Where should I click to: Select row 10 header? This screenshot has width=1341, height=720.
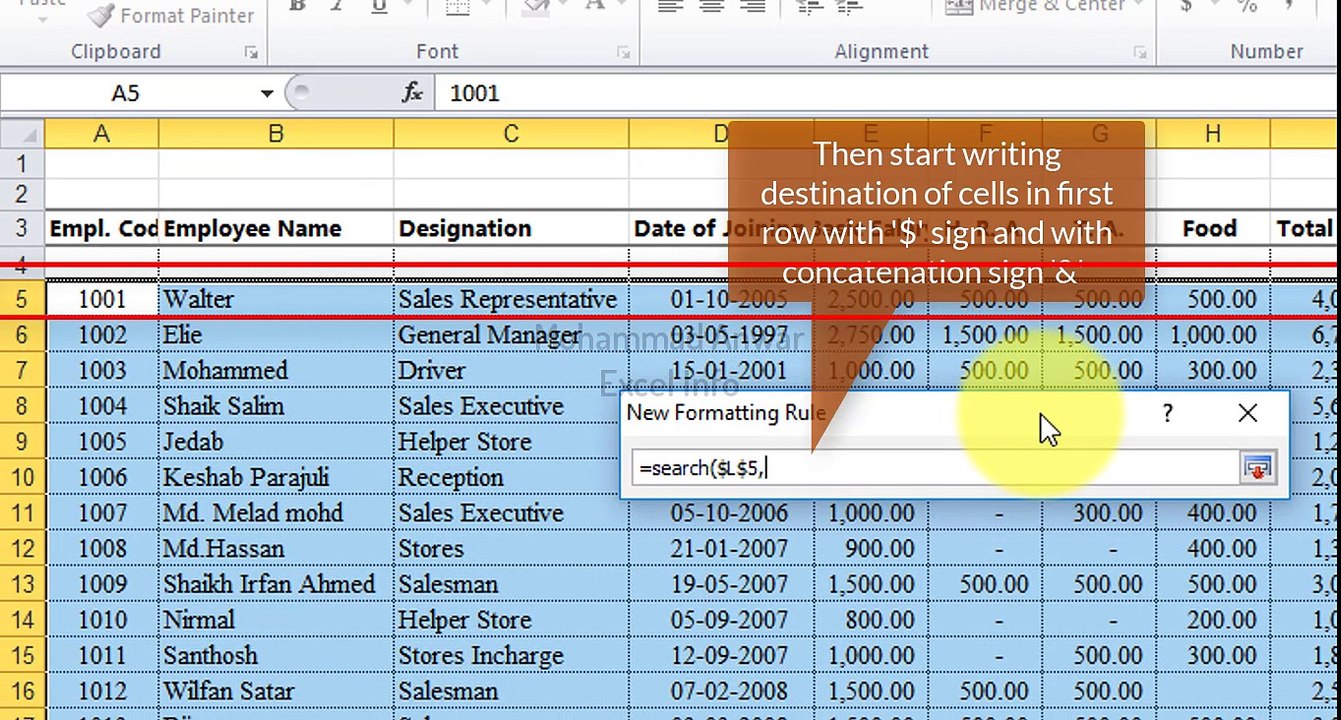click(22, 477)
